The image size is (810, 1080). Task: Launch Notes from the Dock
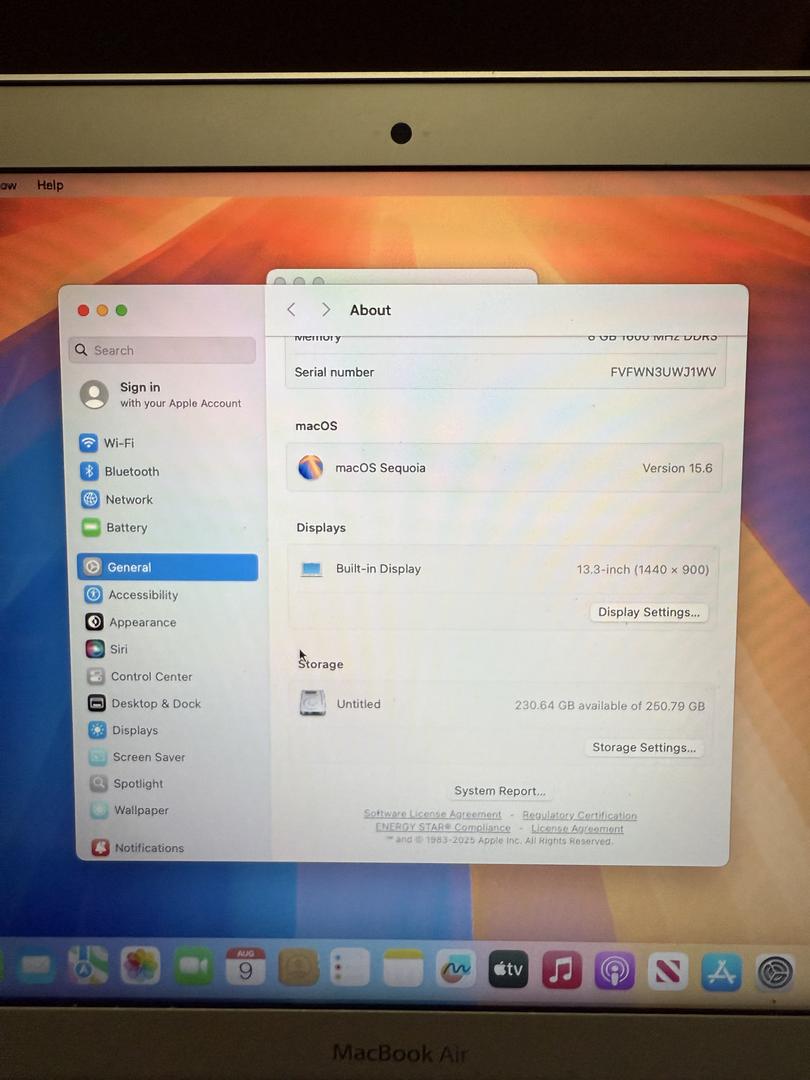403,968
